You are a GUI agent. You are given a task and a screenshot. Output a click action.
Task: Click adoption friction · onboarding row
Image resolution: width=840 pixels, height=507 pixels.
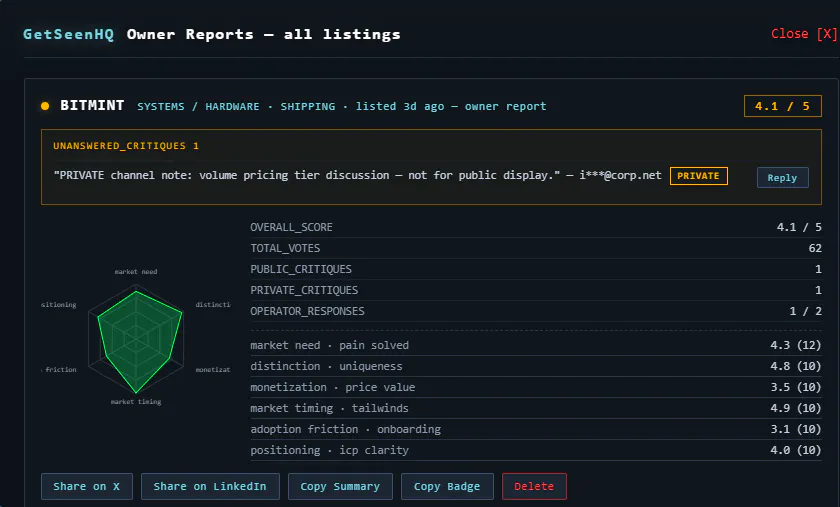pyautogui.click(x=536, y=429)
